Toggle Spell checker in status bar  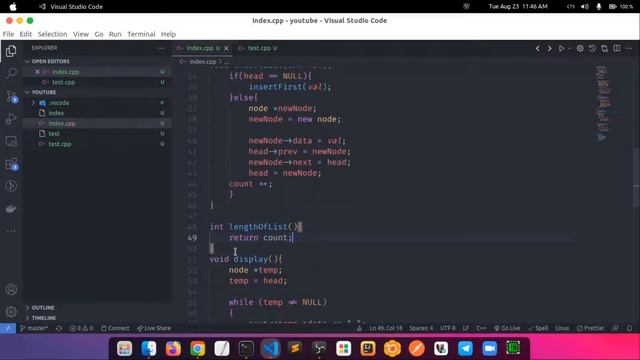pos(538,328)
